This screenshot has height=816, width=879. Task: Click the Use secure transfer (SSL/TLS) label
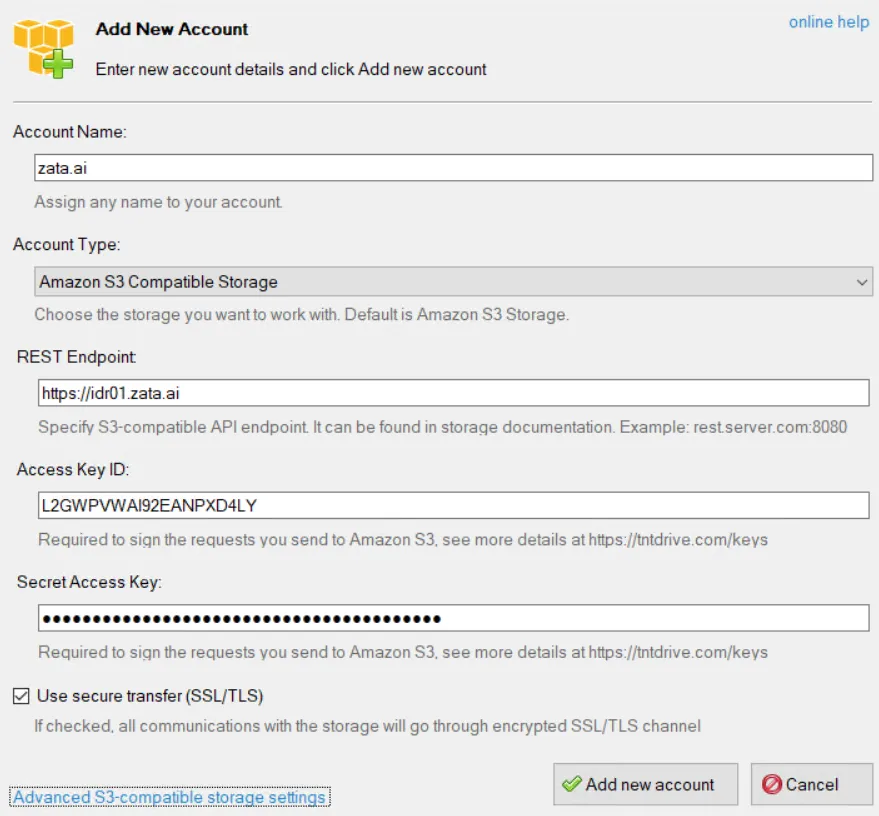coord(150,696)
